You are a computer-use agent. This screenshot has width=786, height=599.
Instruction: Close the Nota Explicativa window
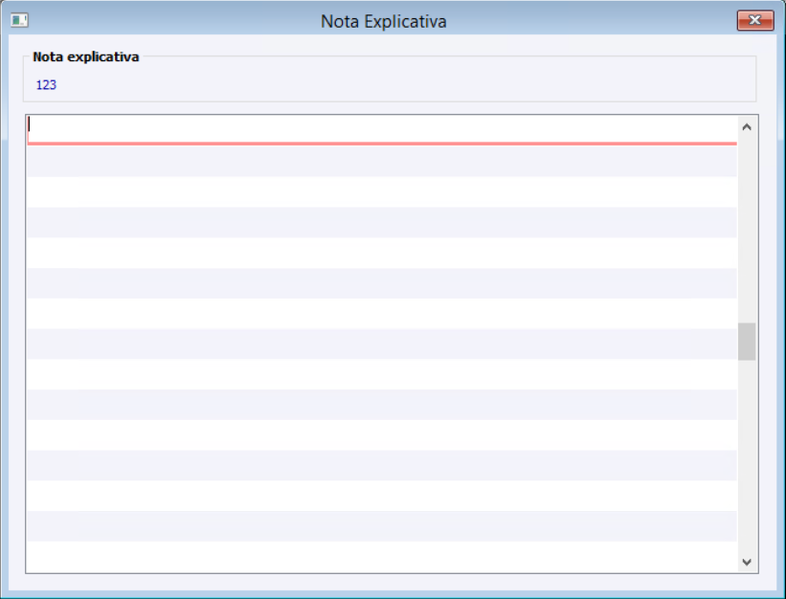tap(755, 20)
